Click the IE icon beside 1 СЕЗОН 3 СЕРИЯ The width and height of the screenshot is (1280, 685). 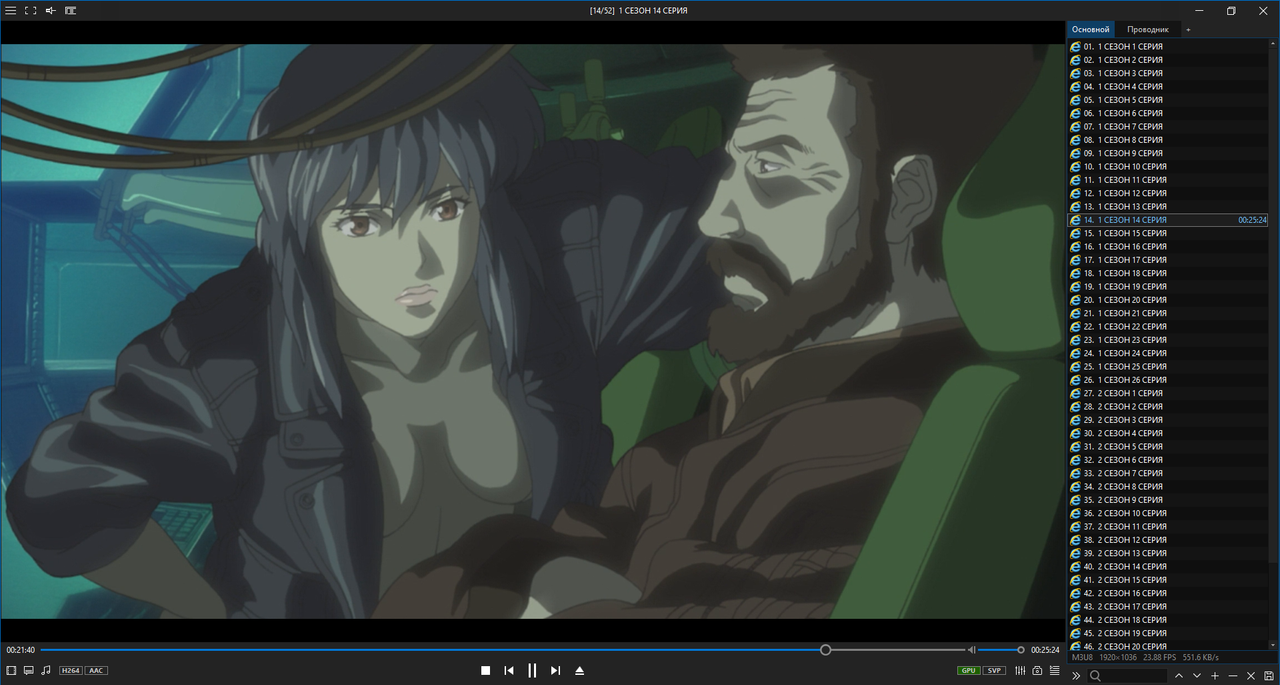tap(1075, 73)
